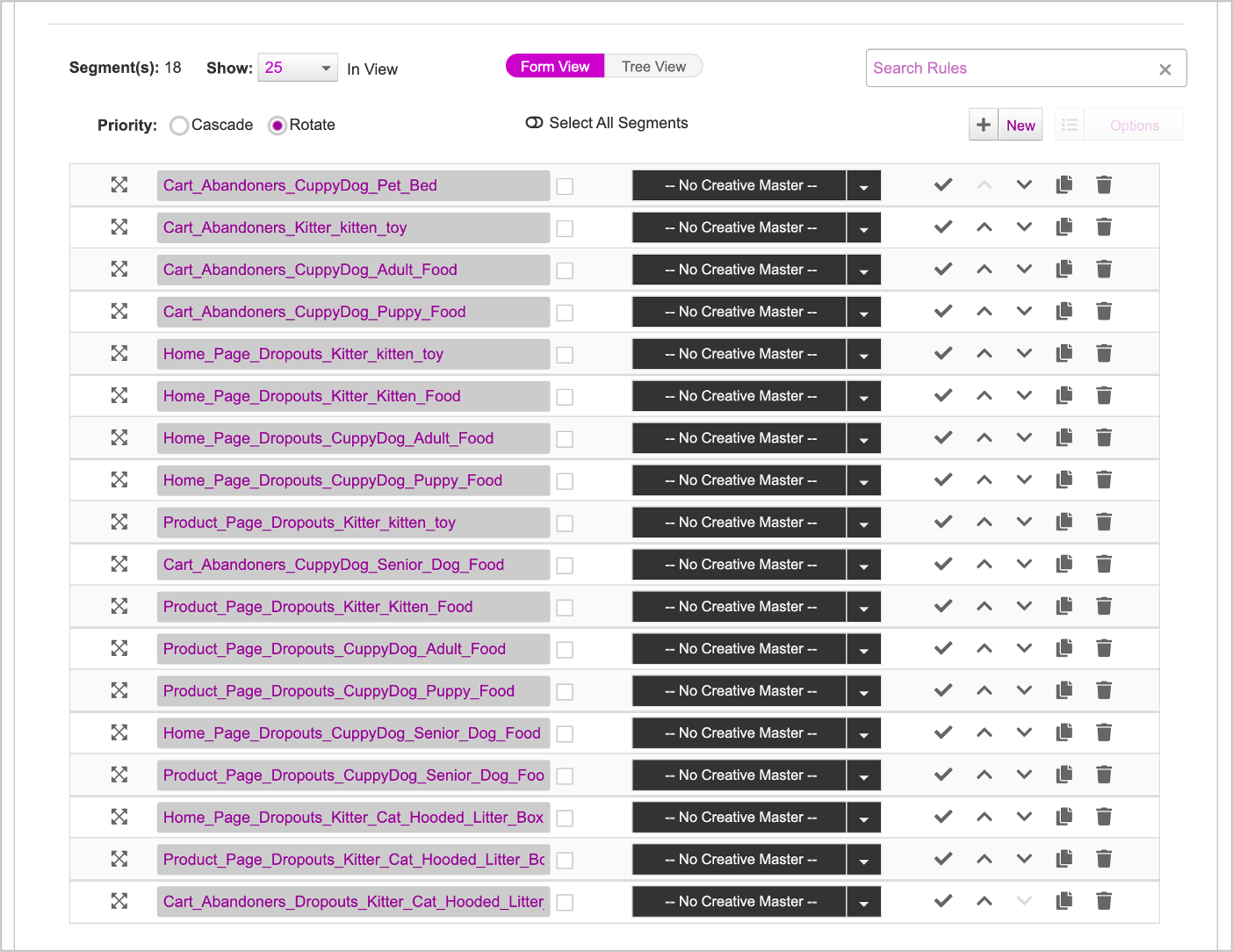Open the Show count dropdown set to 25

pyautogui.click(x=298, y=68)
